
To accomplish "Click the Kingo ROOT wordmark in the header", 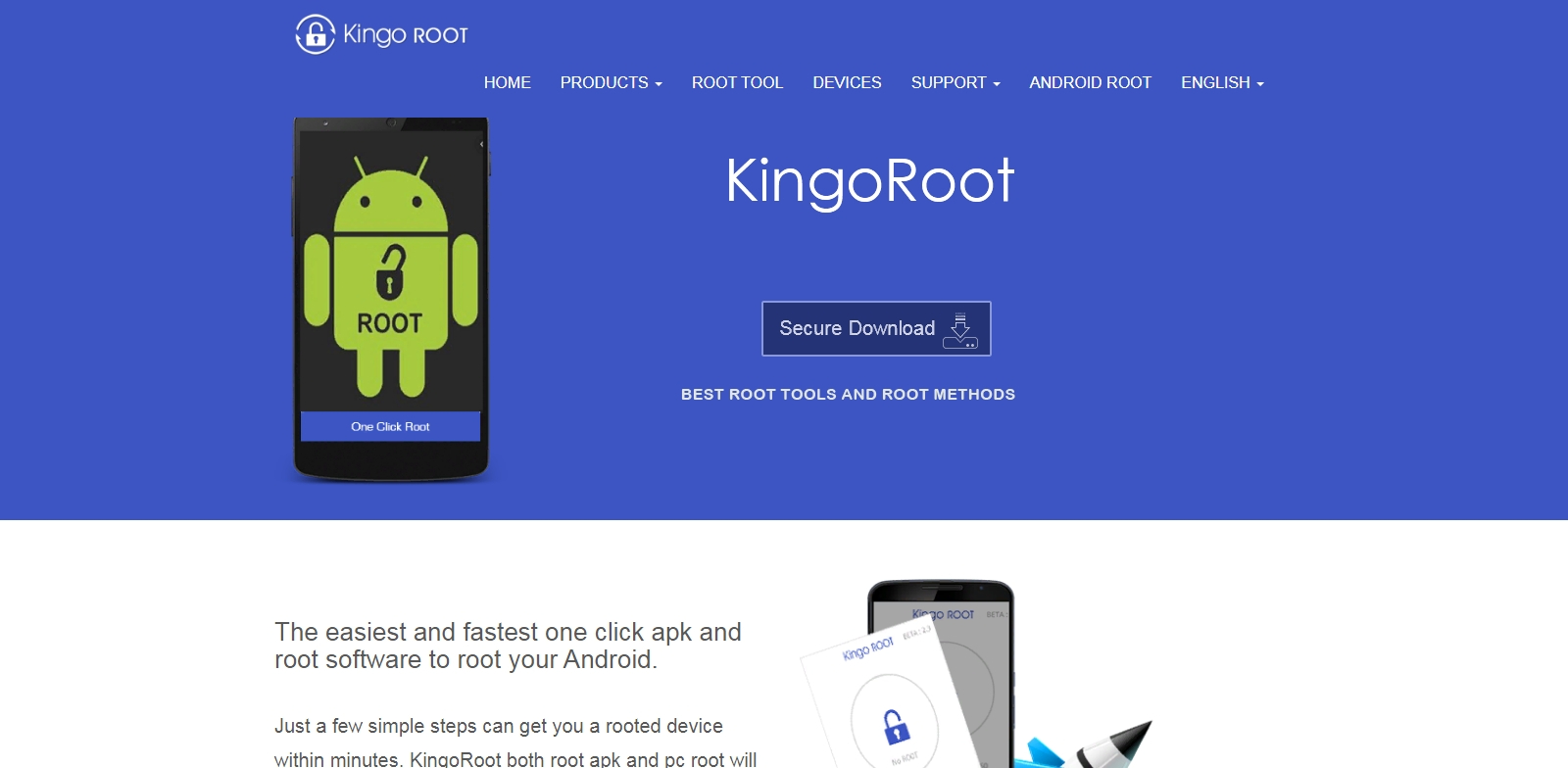I will coord(406,35).
